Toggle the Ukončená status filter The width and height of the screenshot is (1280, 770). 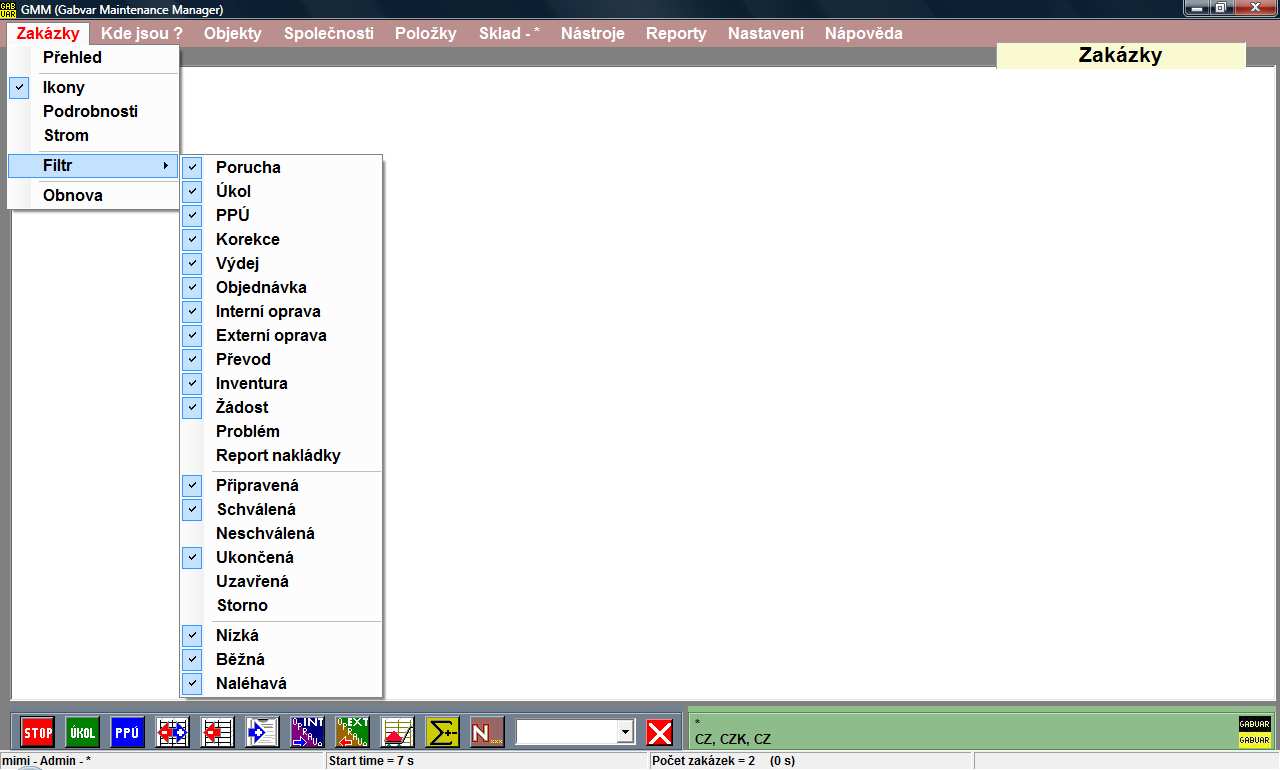pos(282,557)
